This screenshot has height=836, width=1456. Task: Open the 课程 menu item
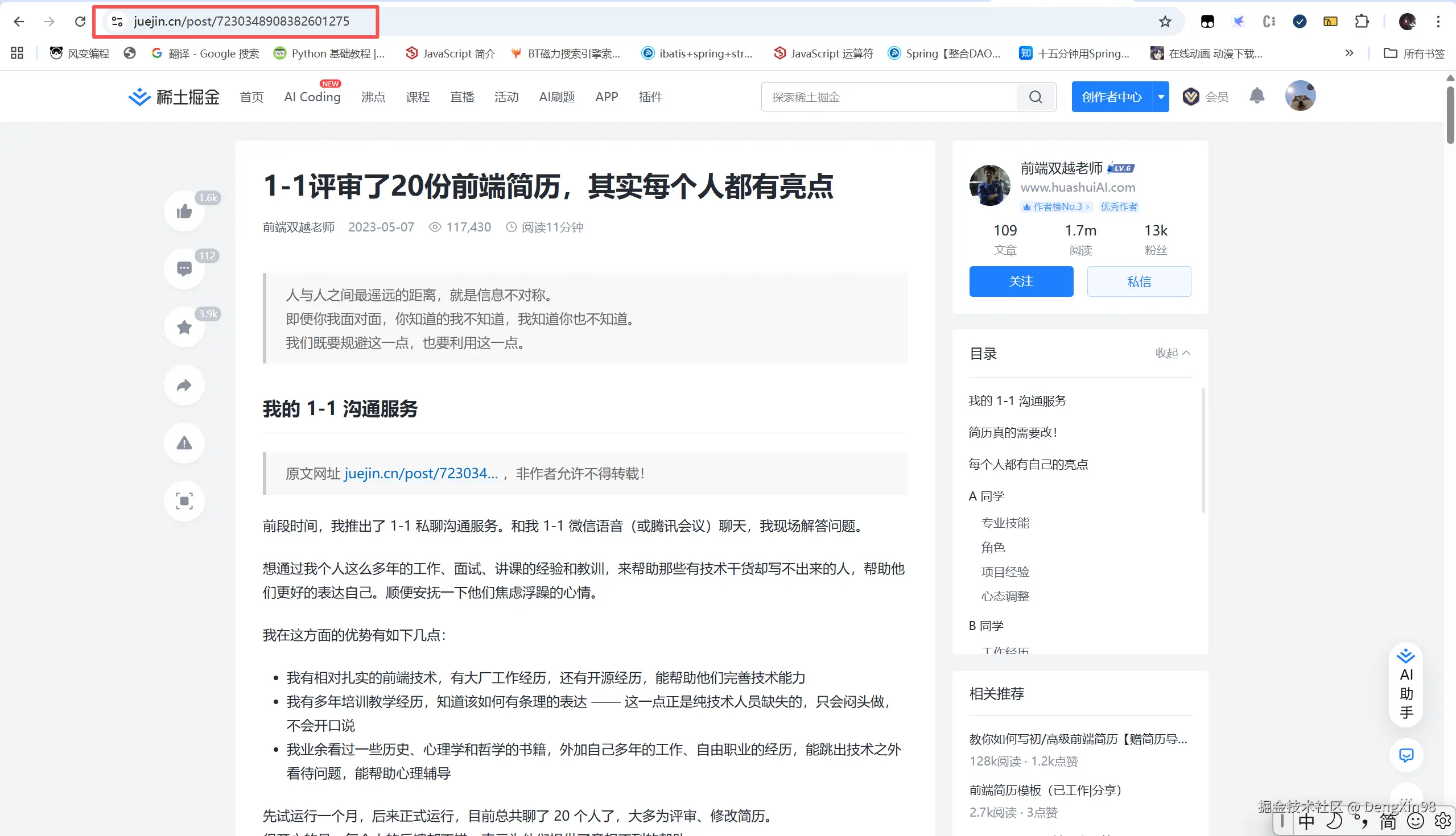point(418,97)
